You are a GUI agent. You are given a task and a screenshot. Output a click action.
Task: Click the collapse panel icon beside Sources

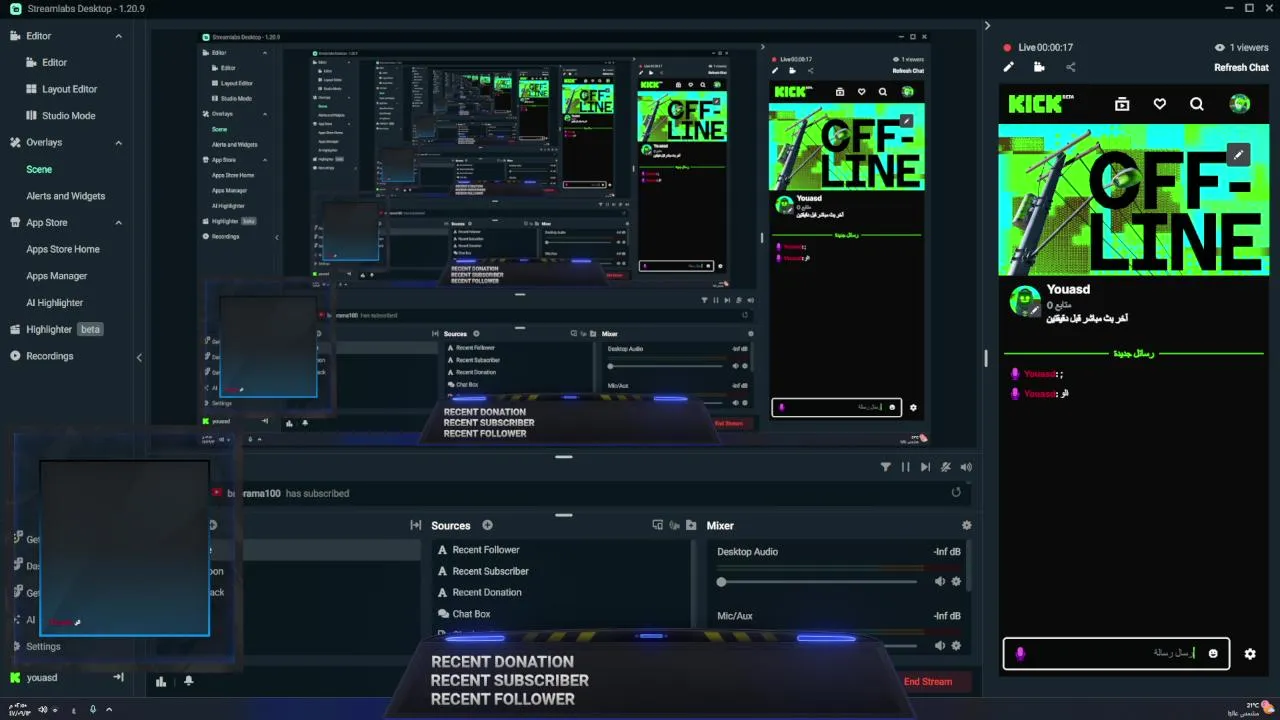[416, 525]
